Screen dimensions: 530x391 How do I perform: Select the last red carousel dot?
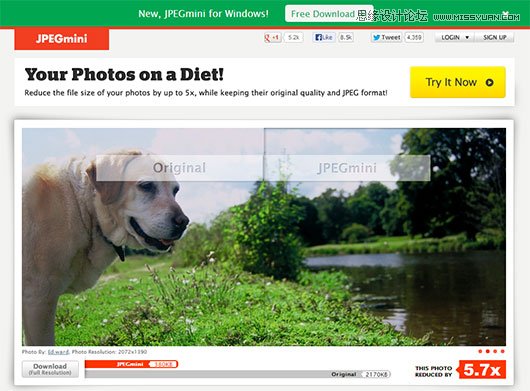[x=503, y=351]
